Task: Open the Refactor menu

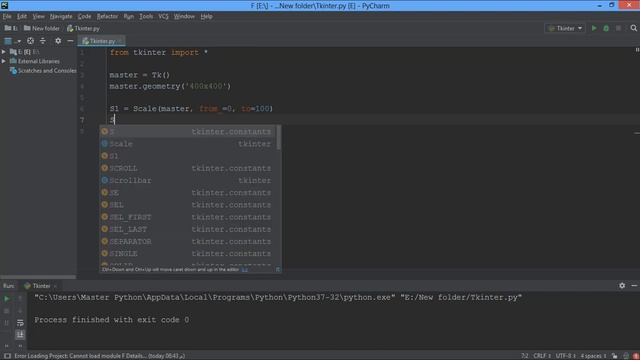Action: click(x=107, y=16)
